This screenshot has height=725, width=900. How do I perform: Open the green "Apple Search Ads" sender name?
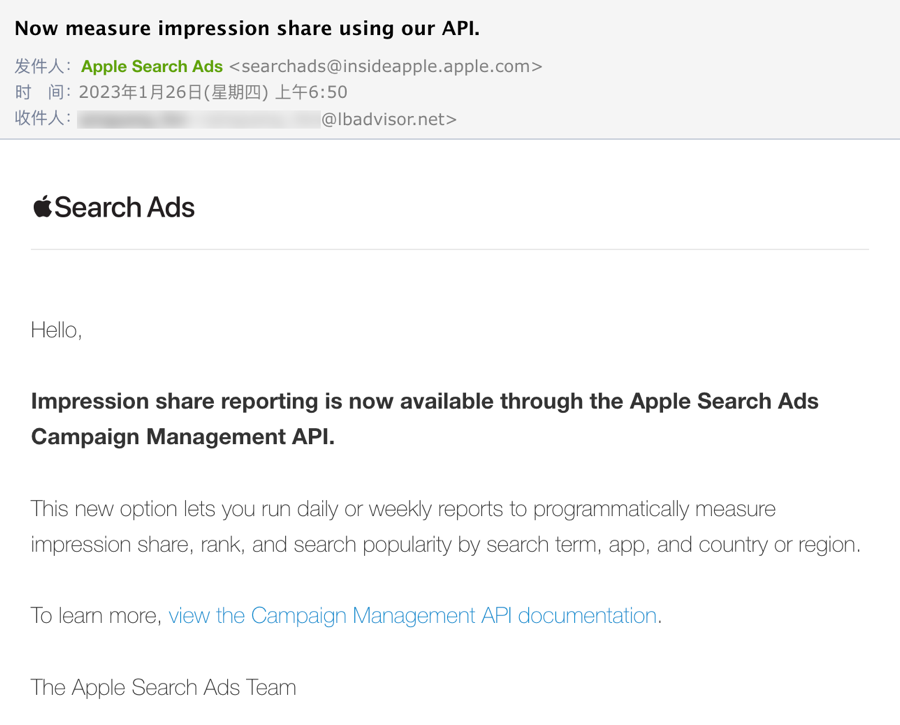pyautogui.click(x=152, y=67)
